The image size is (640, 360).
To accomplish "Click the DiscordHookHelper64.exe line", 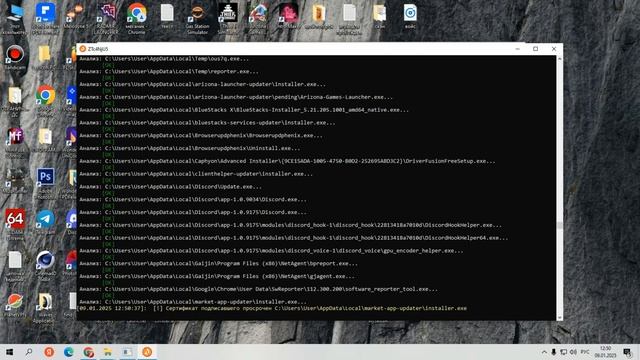I will tap(294, 238).
